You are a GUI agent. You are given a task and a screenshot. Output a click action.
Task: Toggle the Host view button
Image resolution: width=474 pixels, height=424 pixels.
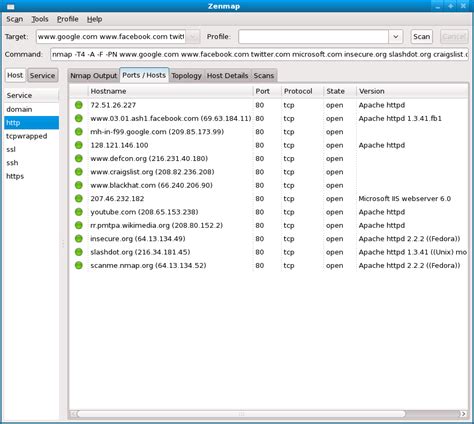(15, 75)
